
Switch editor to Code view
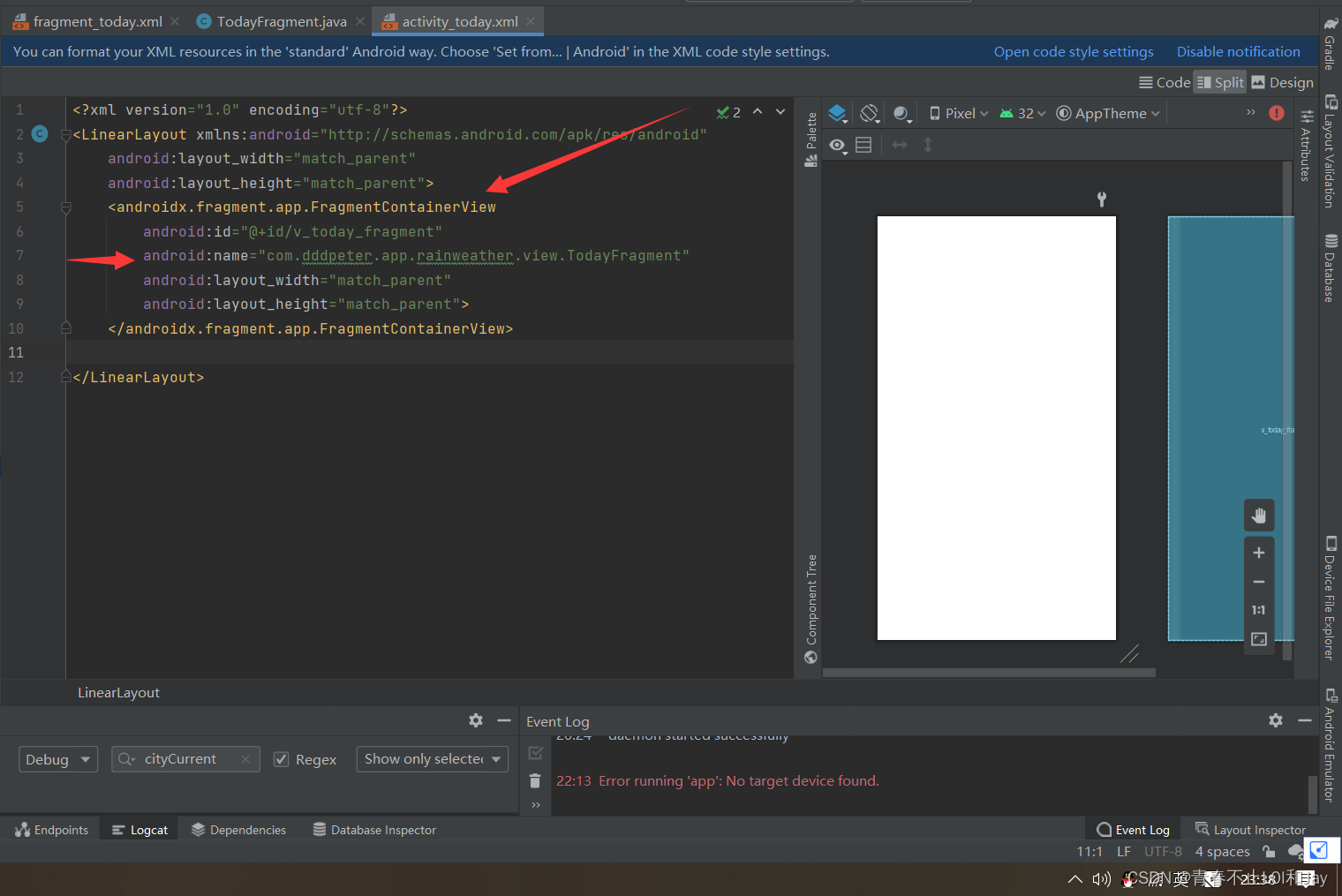1165,82
